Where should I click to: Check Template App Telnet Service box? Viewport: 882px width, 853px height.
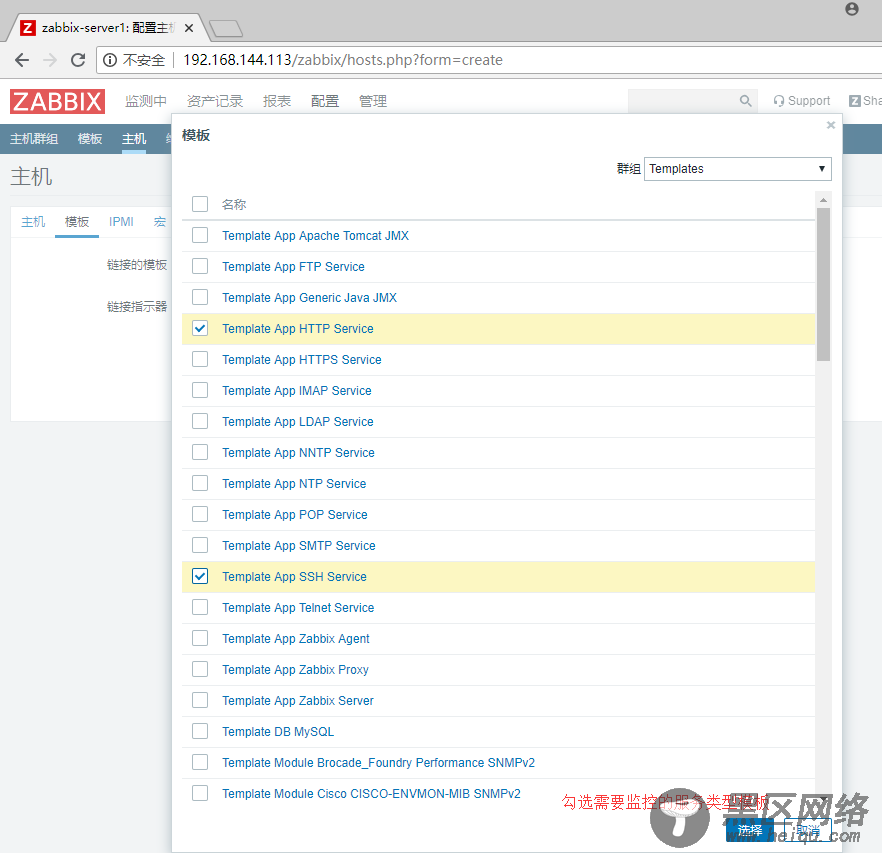pyautogui.click(x=200, y=607)
